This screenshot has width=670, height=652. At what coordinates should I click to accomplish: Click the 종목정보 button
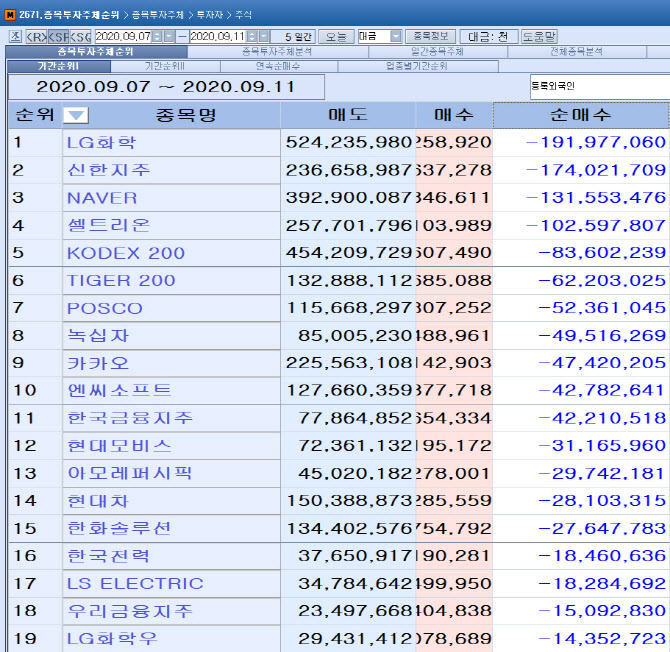(x=431, y=36)
